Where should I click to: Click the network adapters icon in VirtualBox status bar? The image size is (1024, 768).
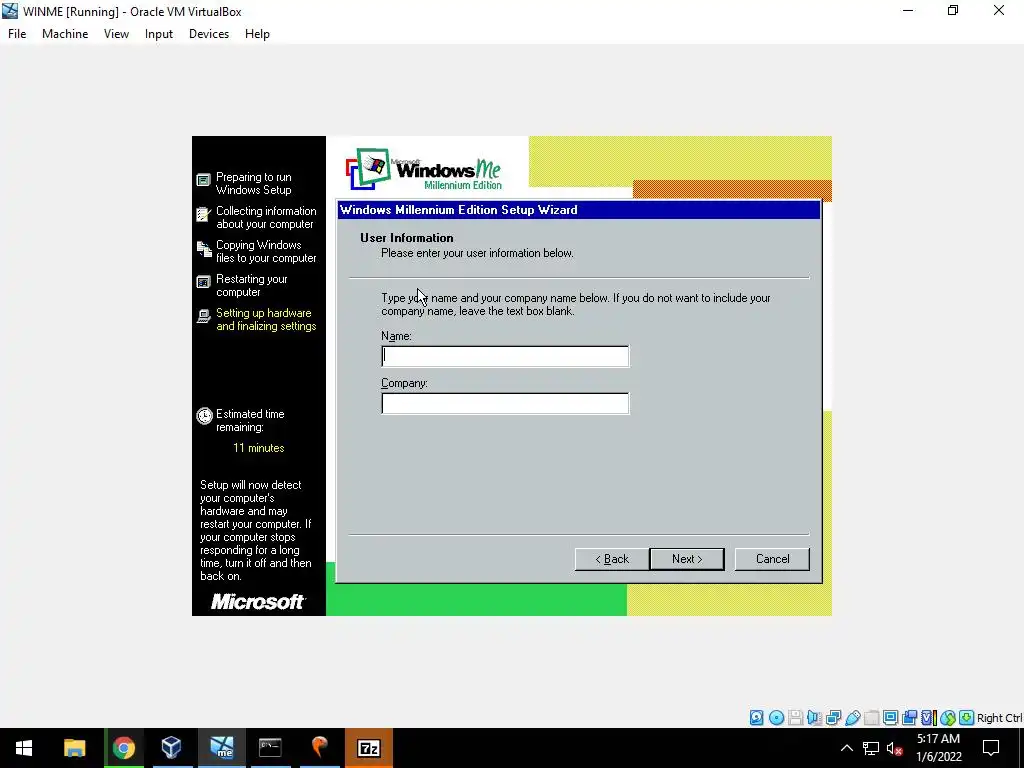point(833,718)
